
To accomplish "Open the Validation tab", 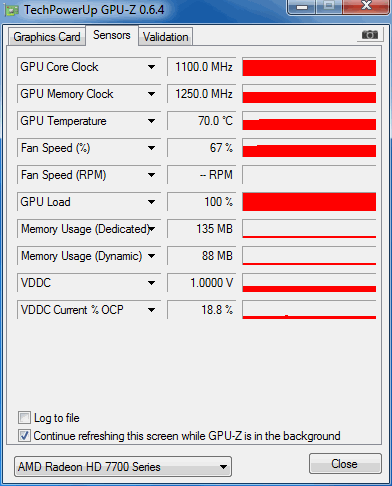I will 166,37.
